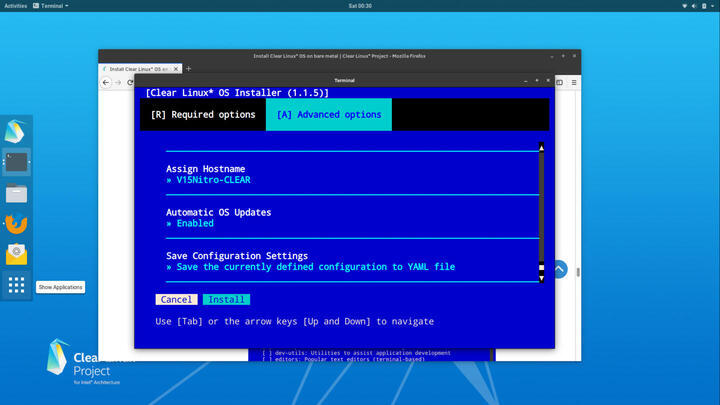Click the Show Applications grid icon
This screenshot has width=720, height=405.
tap(16, 285)
